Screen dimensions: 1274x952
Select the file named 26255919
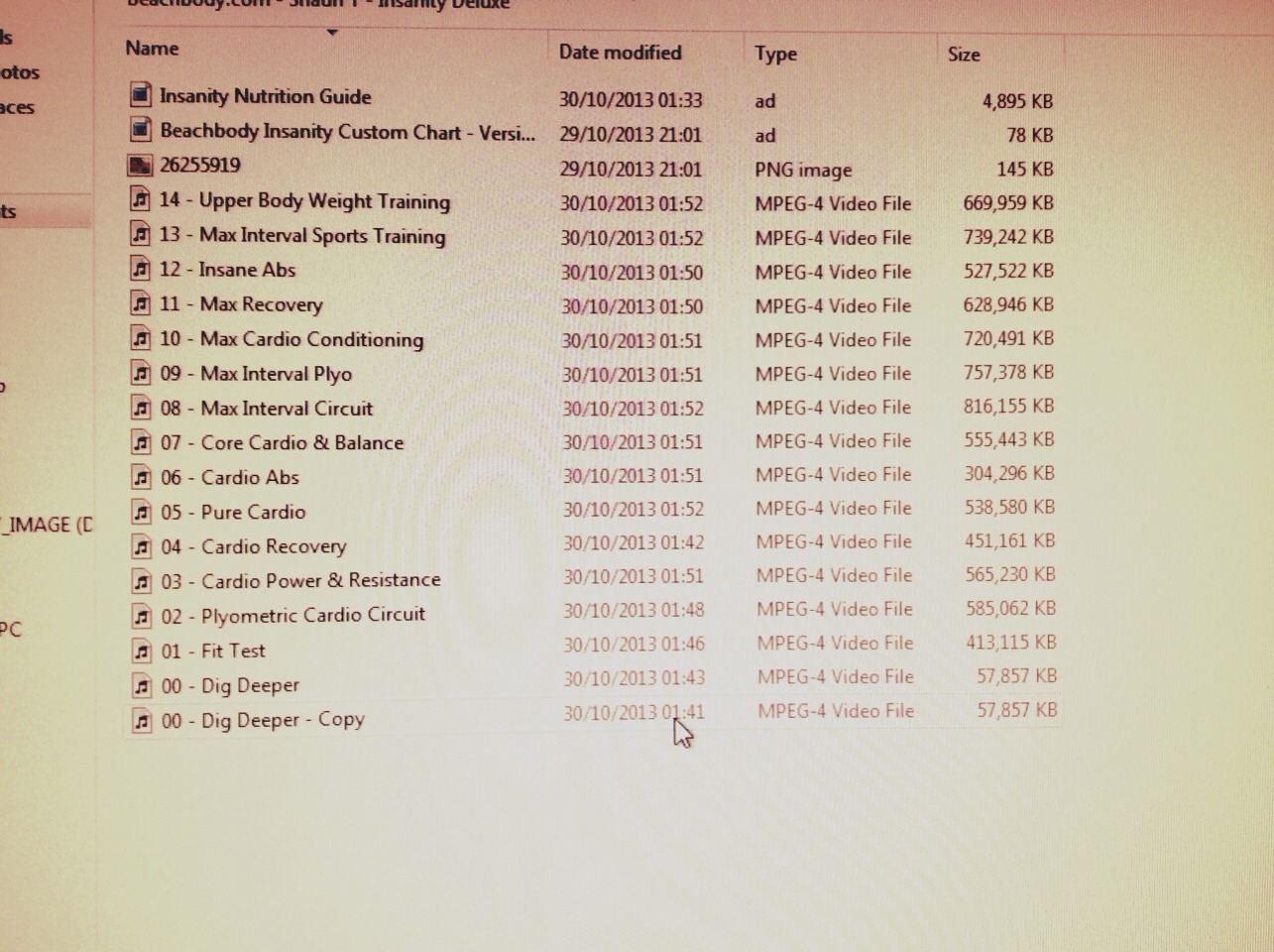[200, 165]
